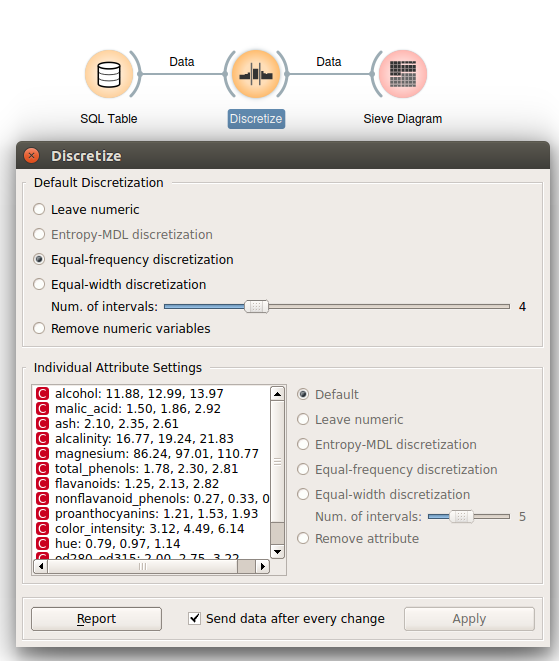This screenshot has width=559, height=661.
Task: Select individual attribute Equal-width radio
Action: [303, 494]
